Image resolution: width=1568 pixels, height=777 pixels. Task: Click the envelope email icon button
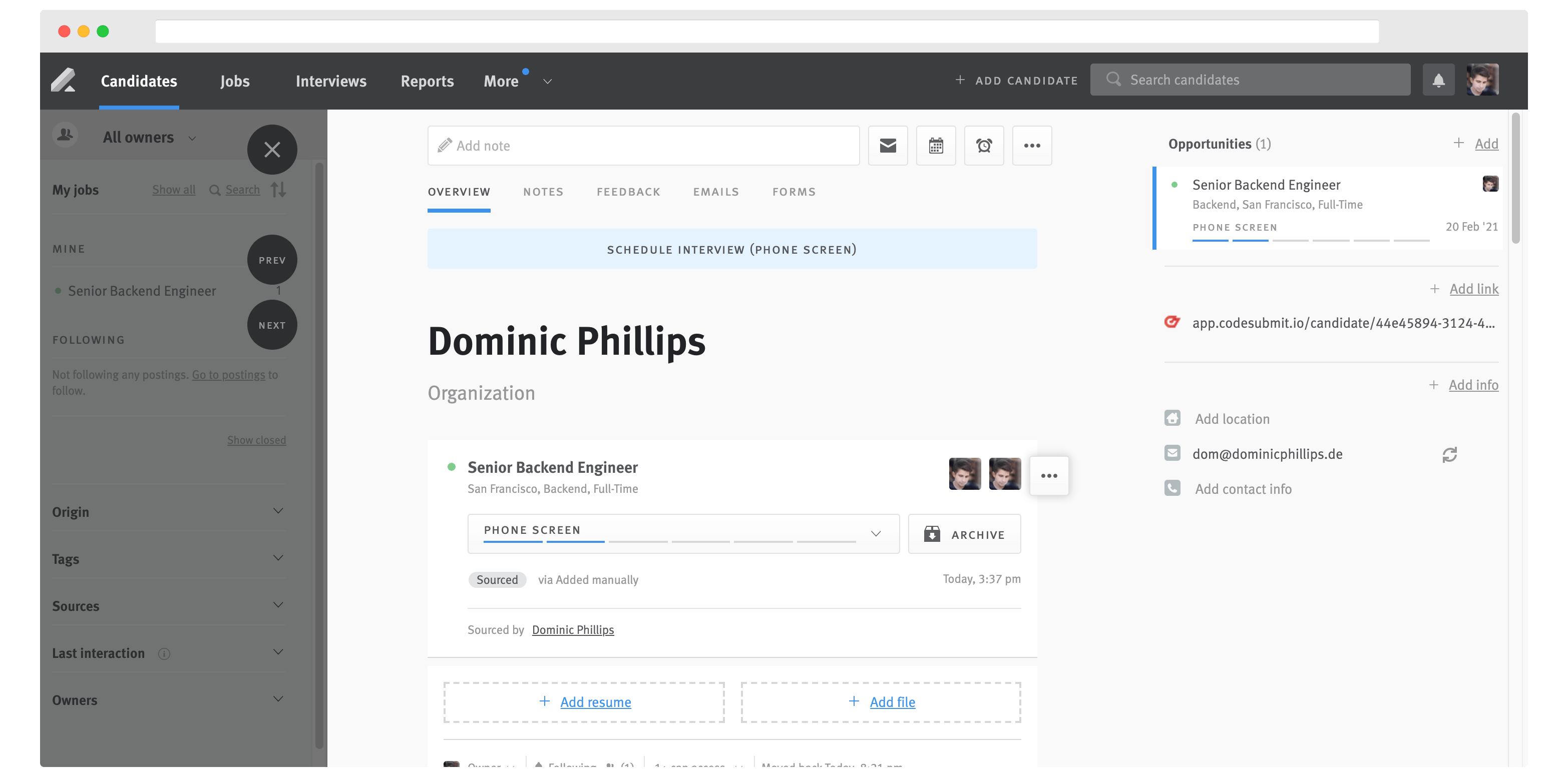pos(888,146)
